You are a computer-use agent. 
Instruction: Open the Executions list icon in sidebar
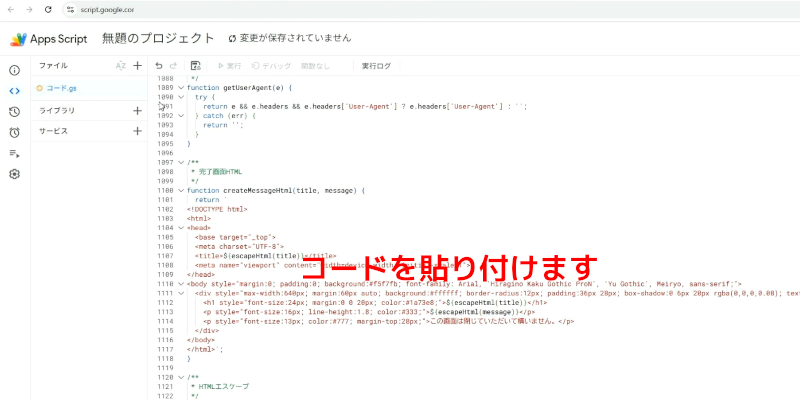pos(15,154)
